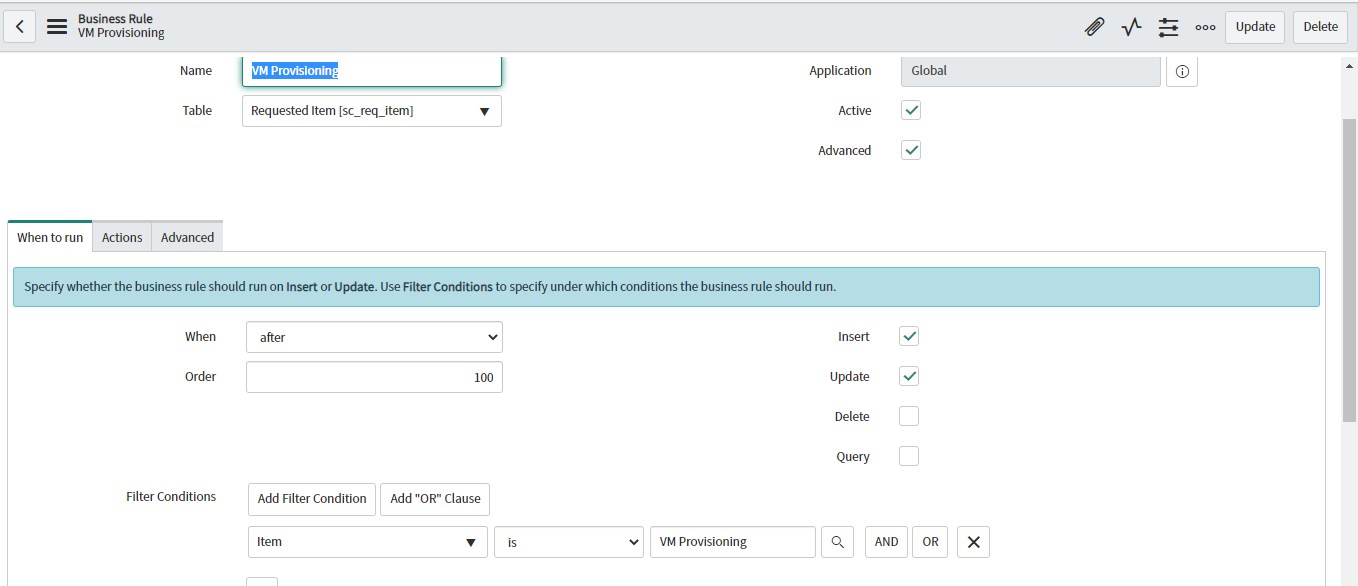Open the Item filter field dropdown
Viewport: 1358px width, 586px height.
click(x=367, y=541)
